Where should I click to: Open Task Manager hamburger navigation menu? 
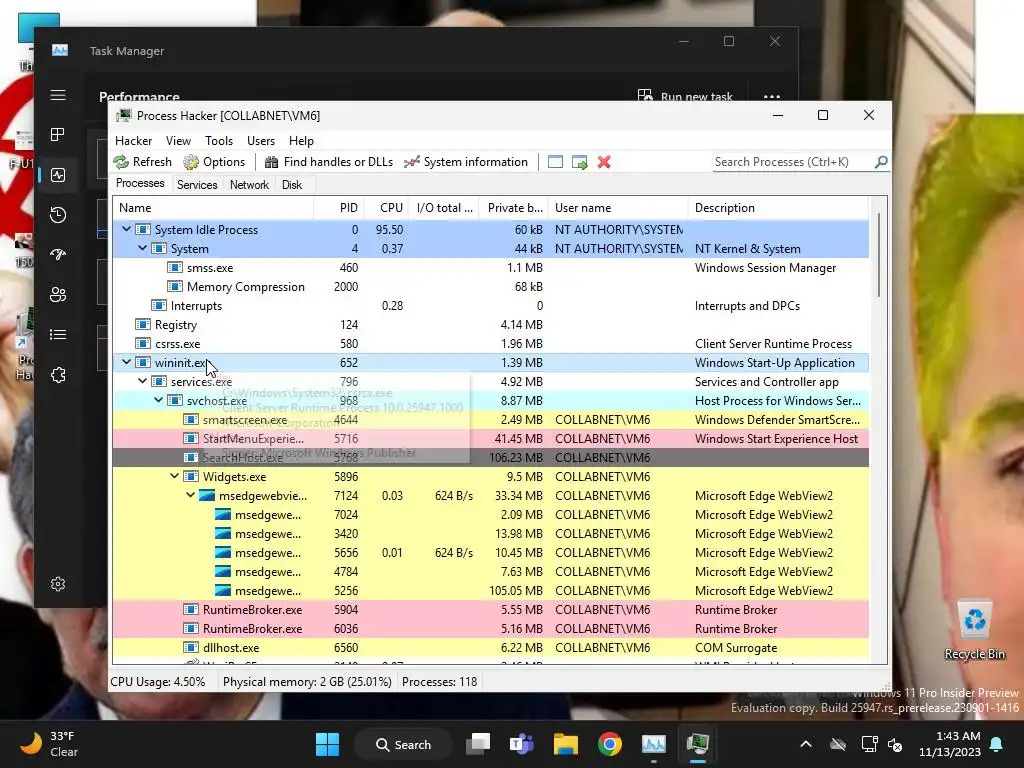[58, 95]
